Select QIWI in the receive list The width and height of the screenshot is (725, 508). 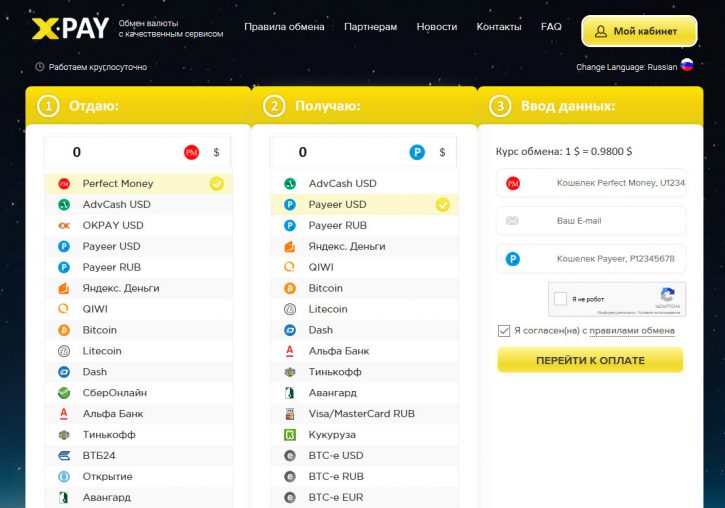click(x=364, y=268)
